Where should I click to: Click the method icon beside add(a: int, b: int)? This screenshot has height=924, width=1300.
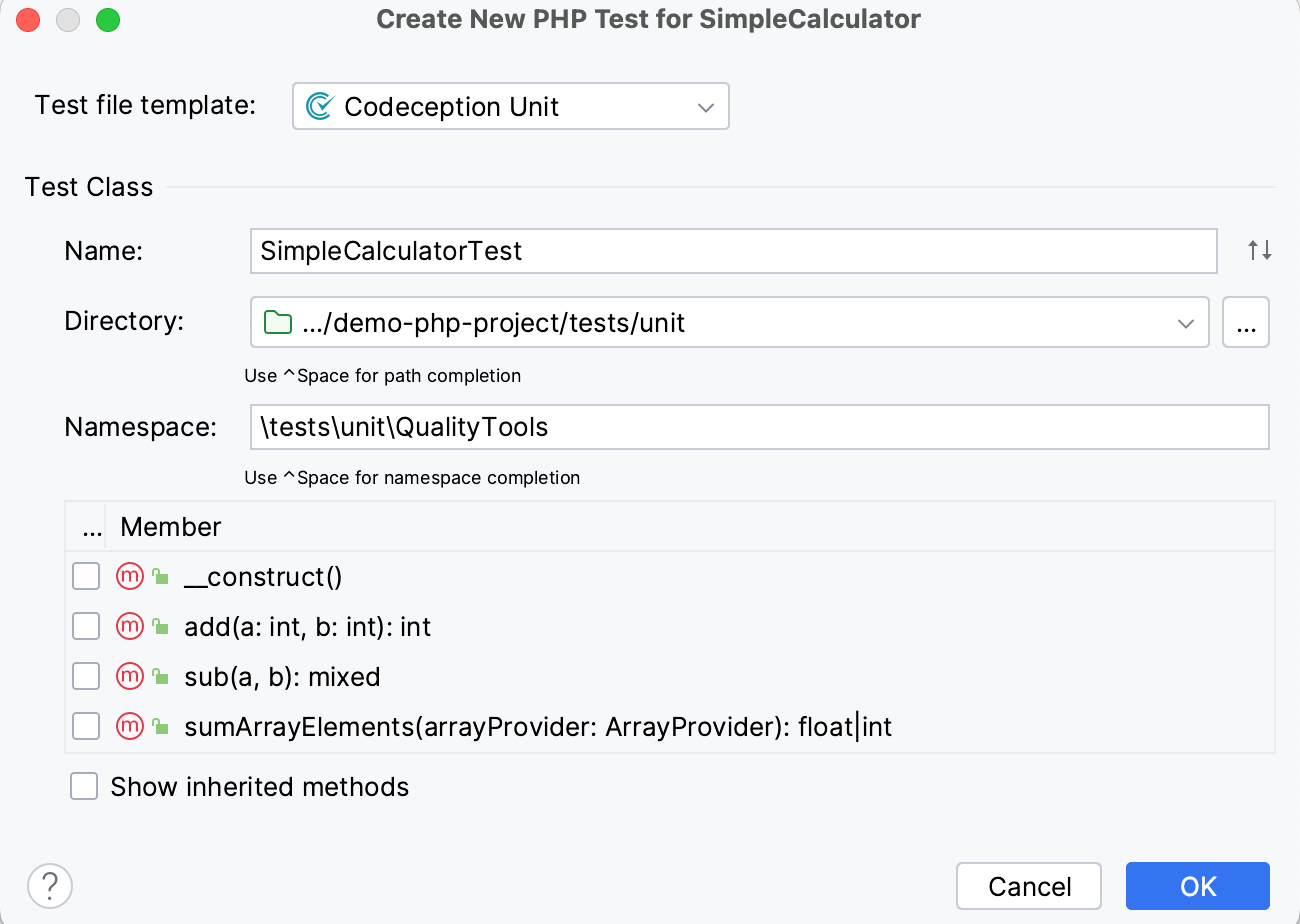129,626
